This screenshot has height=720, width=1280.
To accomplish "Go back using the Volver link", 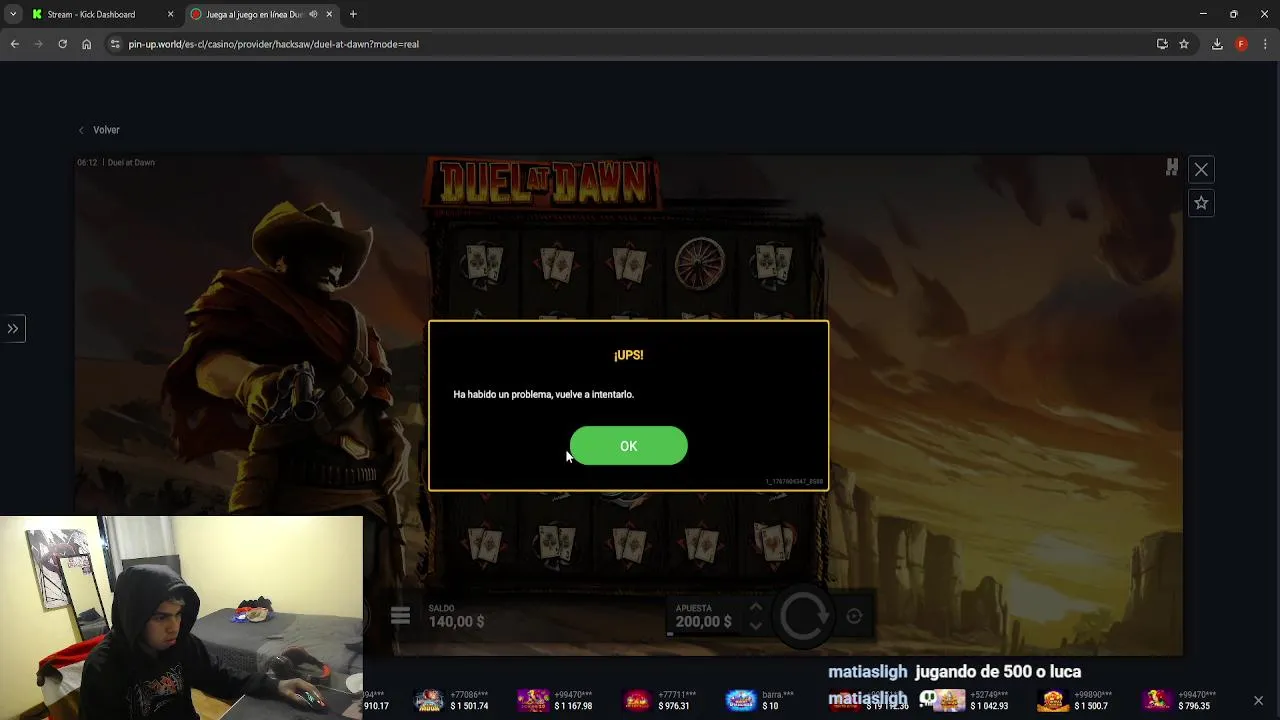I will 100,130.
